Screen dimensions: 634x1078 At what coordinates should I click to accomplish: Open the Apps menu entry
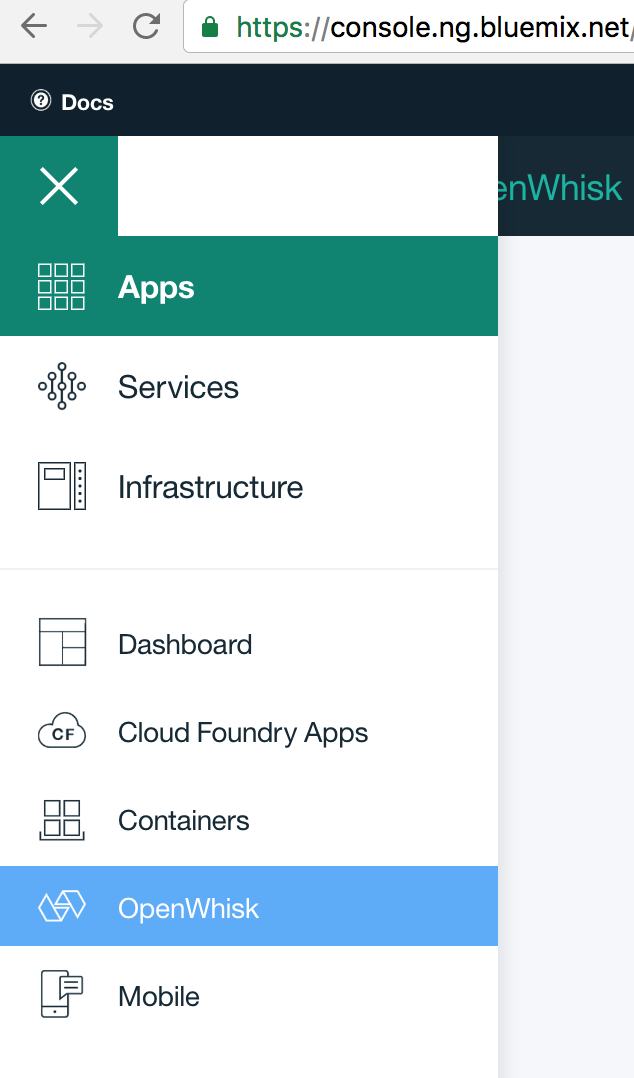pos(249,287)
